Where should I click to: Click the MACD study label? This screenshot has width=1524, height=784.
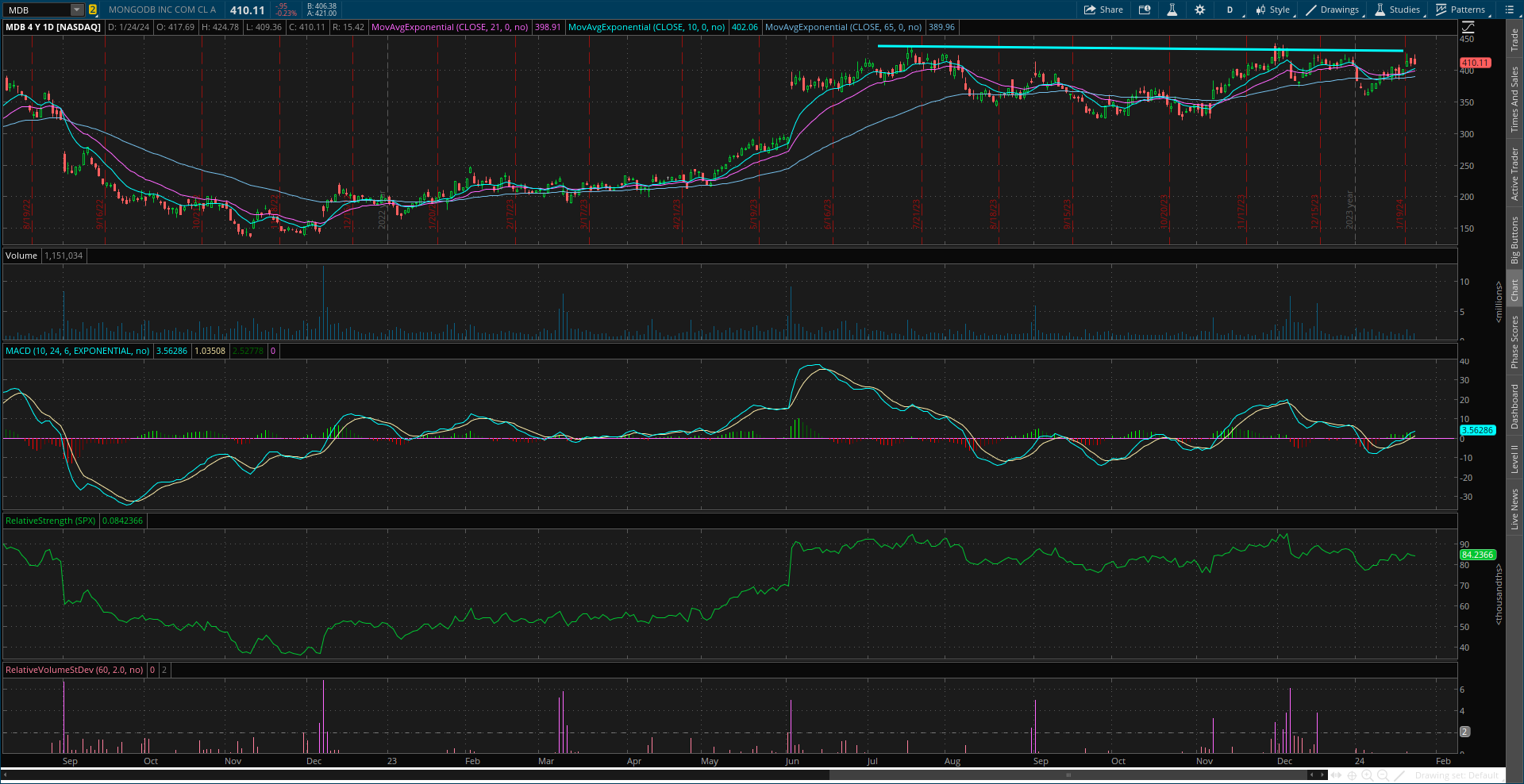point(78,351)
